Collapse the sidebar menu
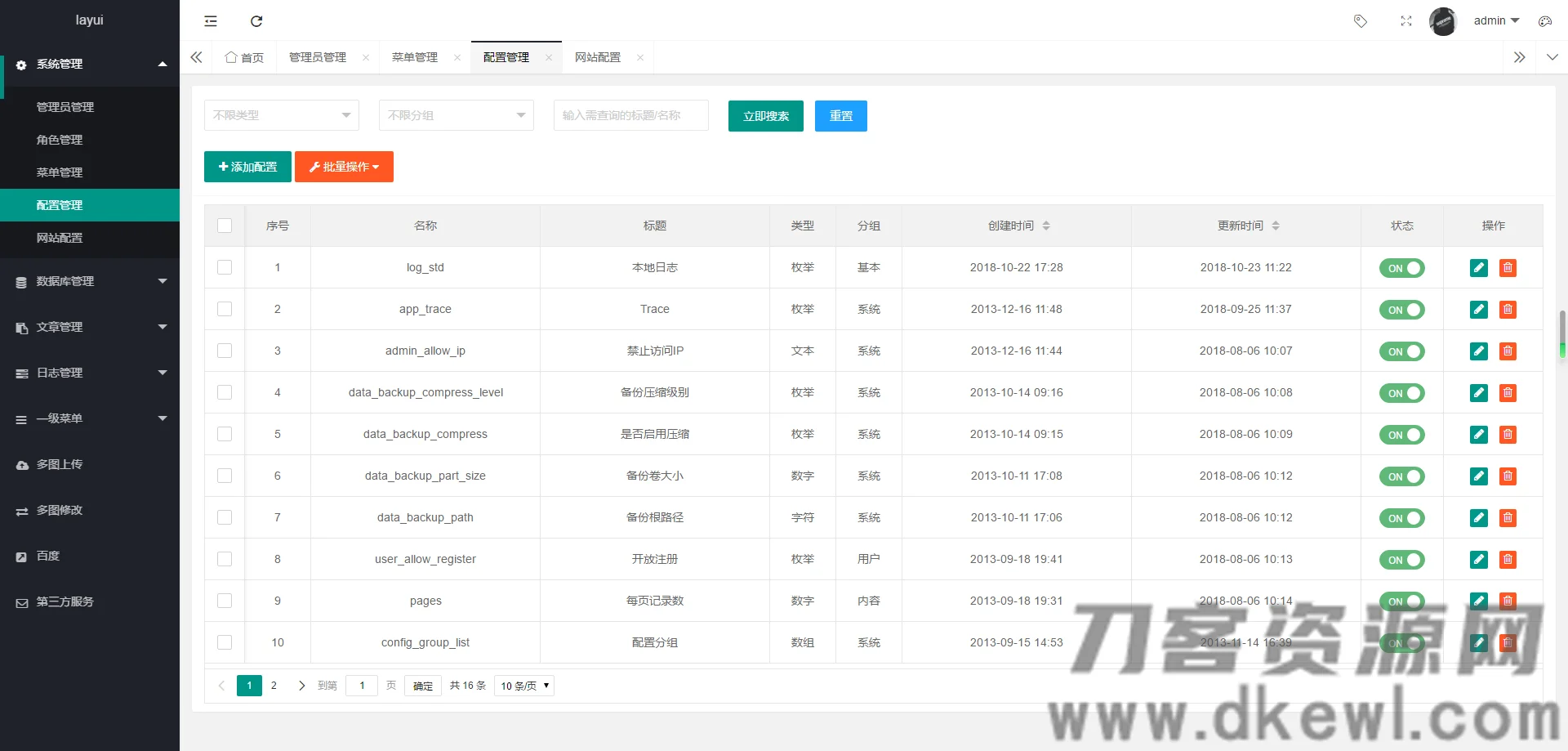The image size is (1568, 751). (x=210, y=21)
